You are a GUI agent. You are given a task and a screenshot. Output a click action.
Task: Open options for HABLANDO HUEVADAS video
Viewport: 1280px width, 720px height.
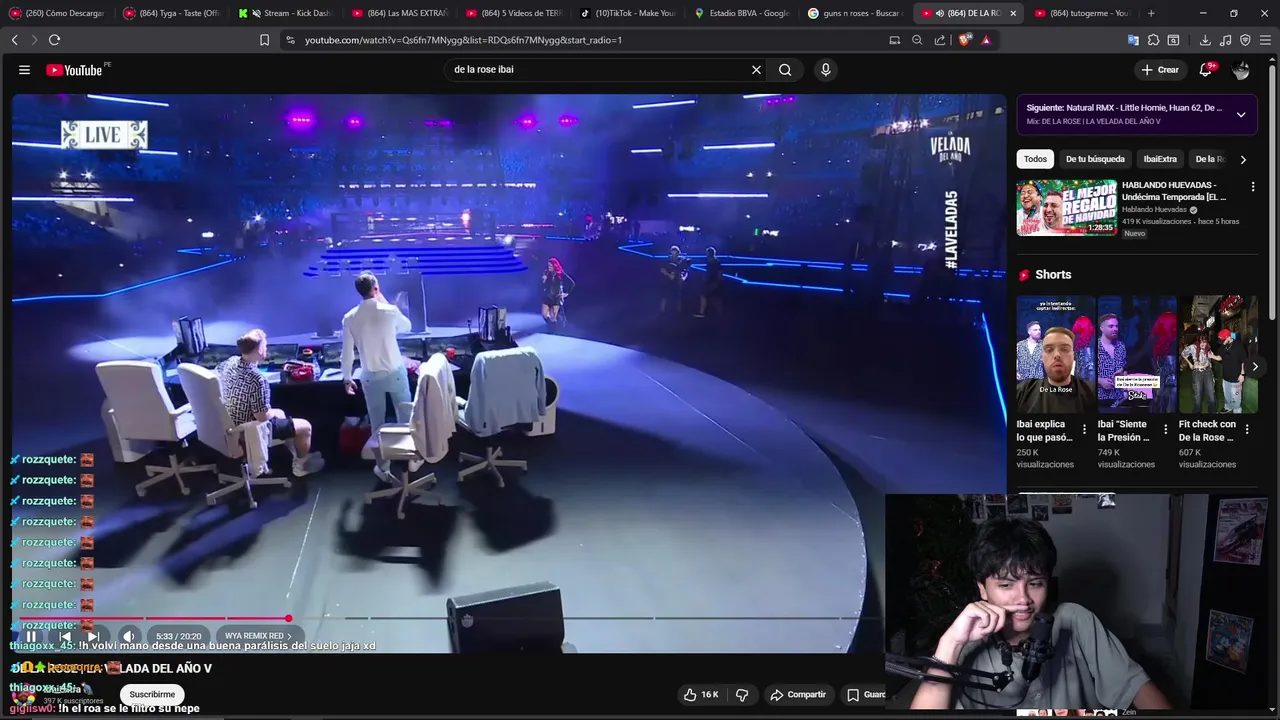(1253, 186)
